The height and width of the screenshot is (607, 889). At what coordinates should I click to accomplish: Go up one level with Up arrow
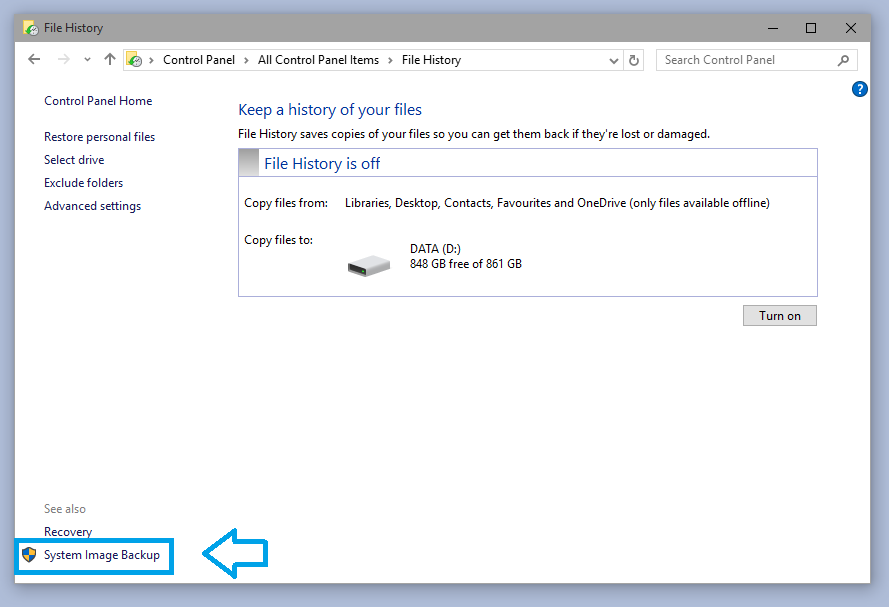point(110,59)
